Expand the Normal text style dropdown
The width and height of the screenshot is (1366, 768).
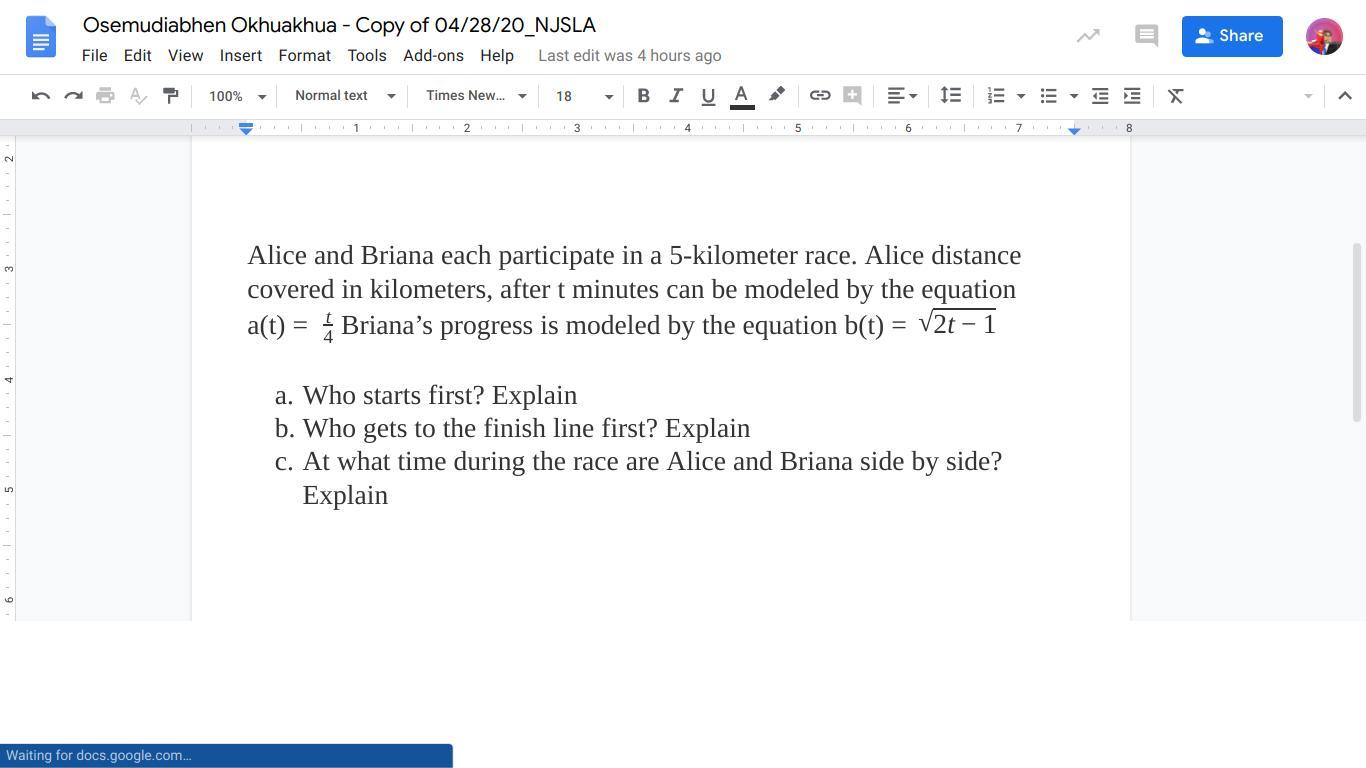pyautogui.click(x=345, y=96)
